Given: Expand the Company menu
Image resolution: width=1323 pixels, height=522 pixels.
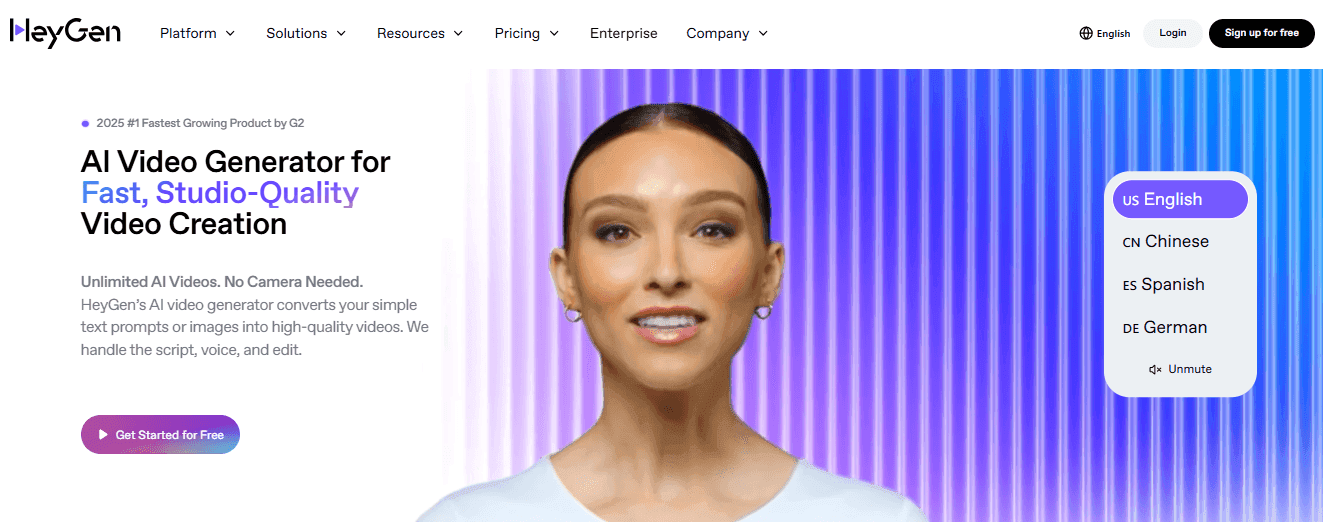Looking at the screenshot, I should point(727,33).
